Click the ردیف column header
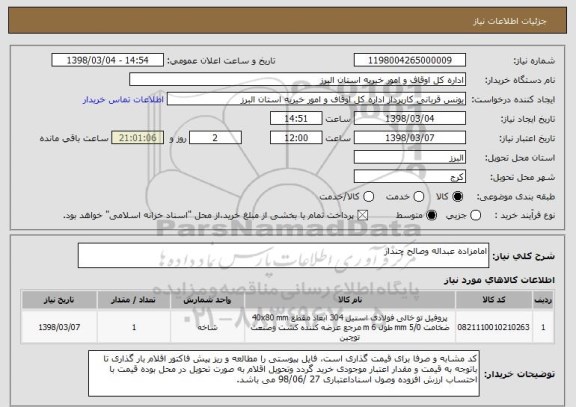 543,300
